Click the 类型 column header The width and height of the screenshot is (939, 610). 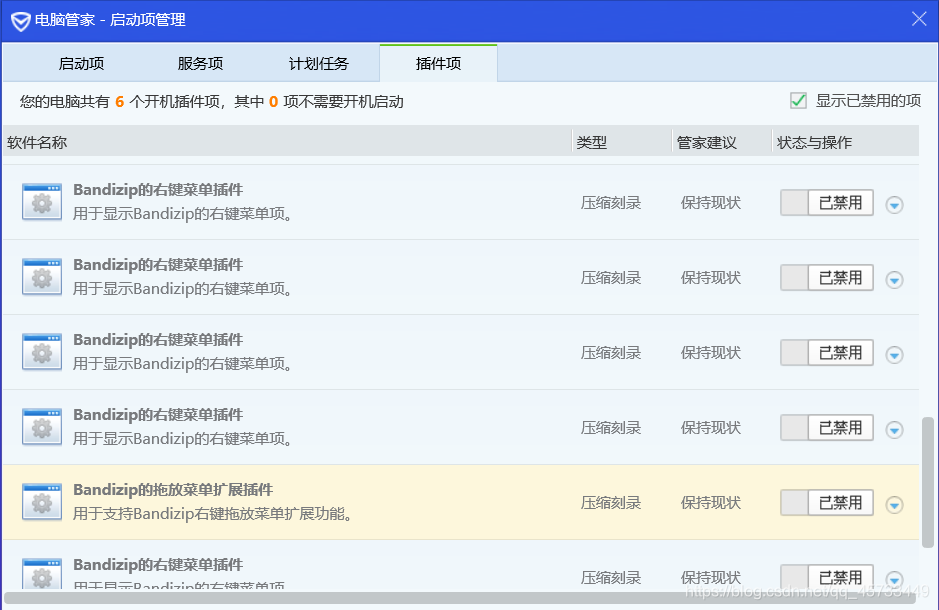(x=622, y=142)
